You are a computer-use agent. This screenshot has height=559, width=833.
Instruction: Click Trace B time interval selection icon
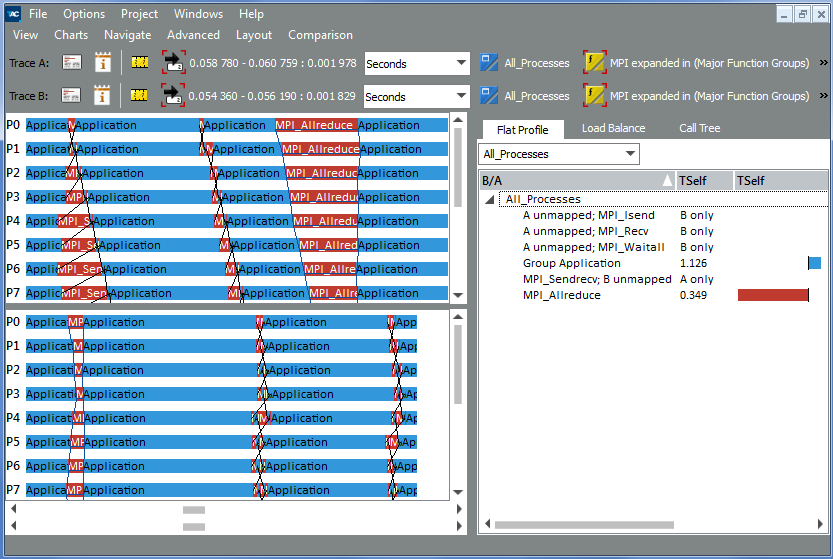(174, 96)
